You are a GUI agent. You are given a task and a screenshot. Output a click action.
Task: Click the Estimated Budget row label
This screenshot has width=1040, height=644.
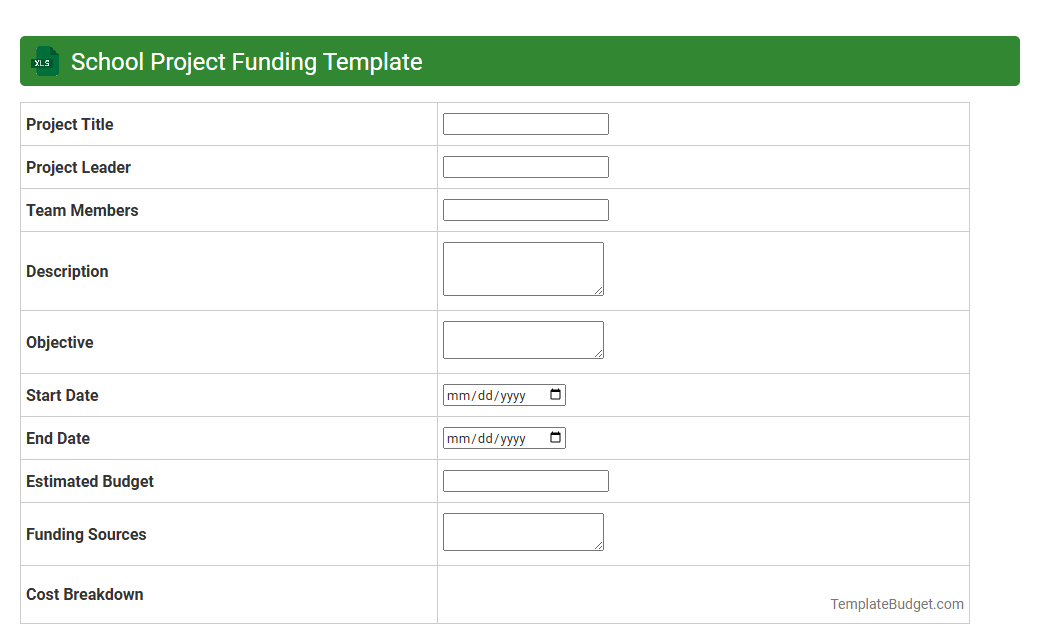click(x=89, y=481)
